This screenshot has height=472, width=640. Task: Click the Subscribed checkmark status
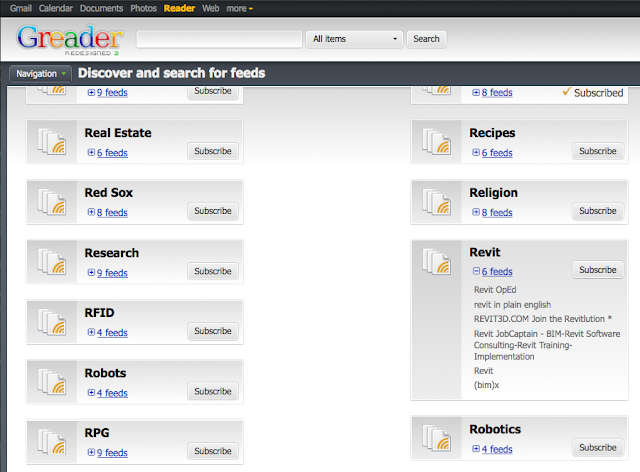(593, 93)
